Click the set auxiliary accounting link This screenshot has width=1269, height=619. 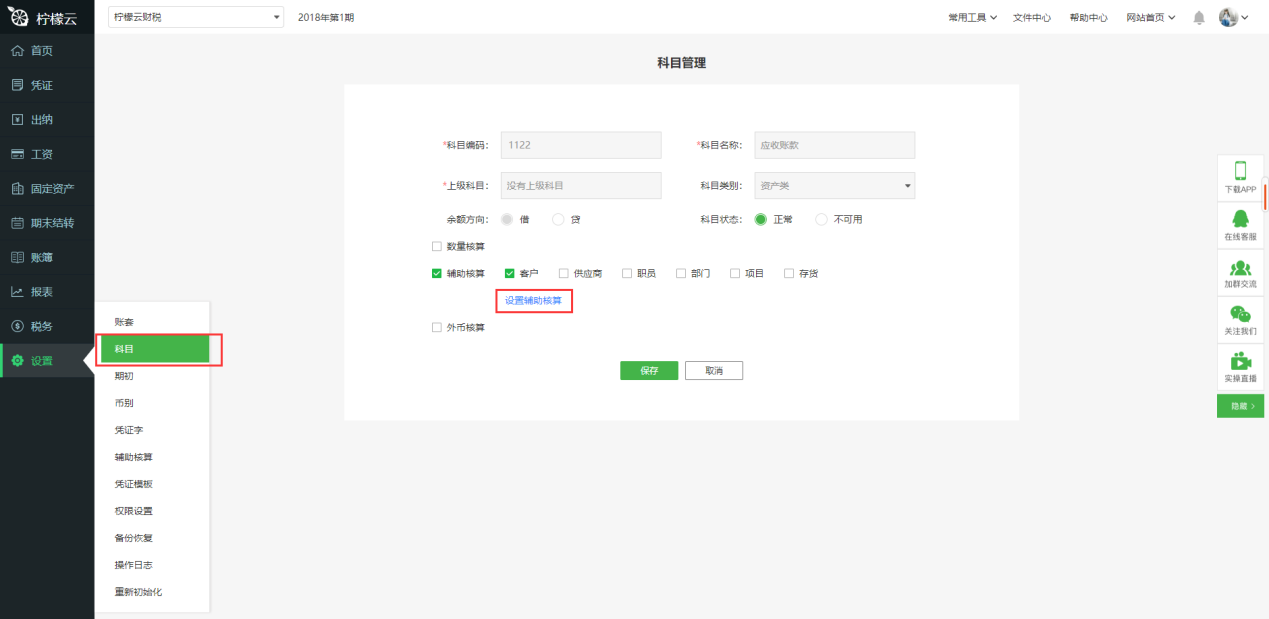533,300
